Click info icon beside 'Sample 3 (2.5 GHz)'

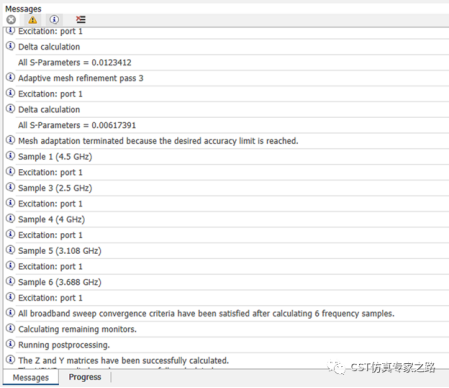(10, 187)
